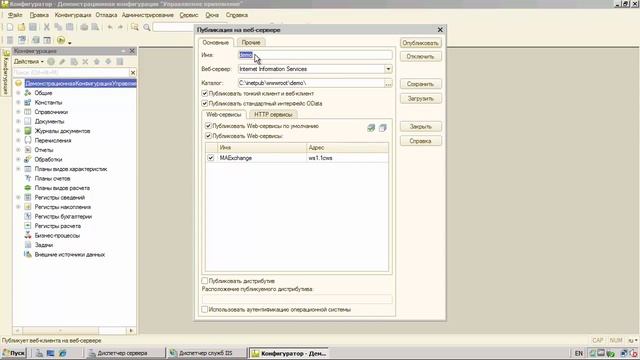Expand the Регистры сведений tree node
This screenshot has height=360, width=640.
[x=18, y=198]
